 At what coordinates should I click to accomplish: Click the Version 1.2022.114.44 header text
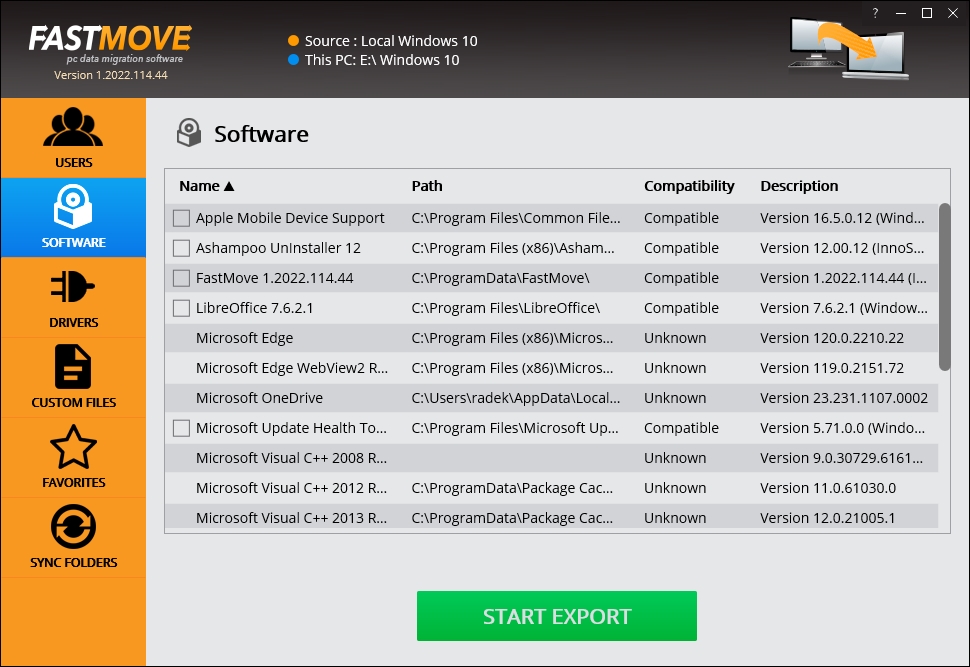click(x=111, y=75)
